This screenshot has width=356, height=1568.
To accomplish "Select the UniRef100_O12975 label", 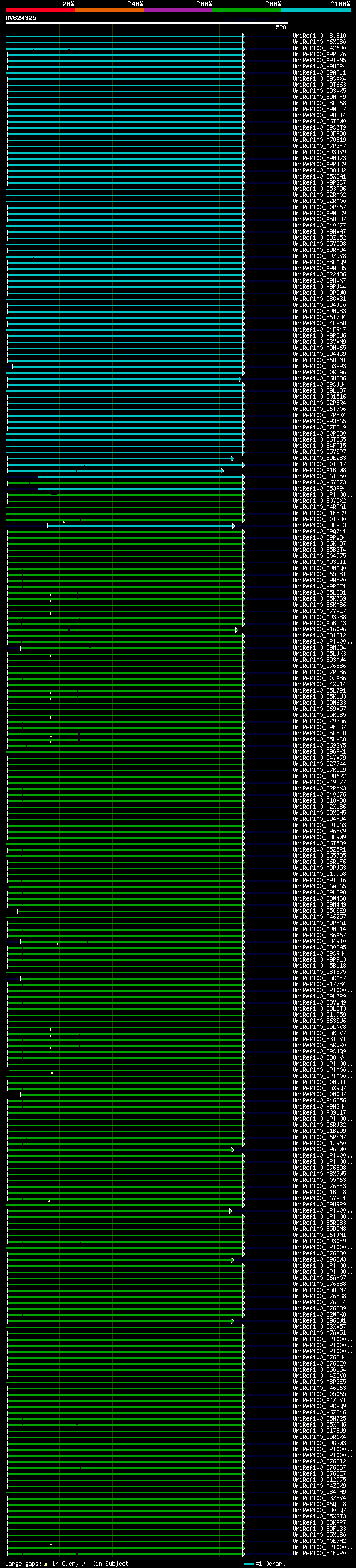I will [319, 1480].
